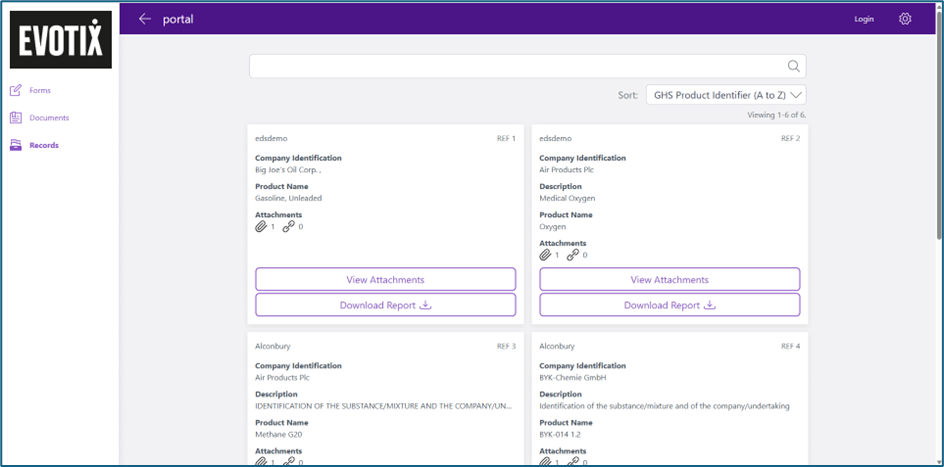This screenshot has height=467, width=944.
Task: Click the back arrow beside portal
Action: coord(145,19)
